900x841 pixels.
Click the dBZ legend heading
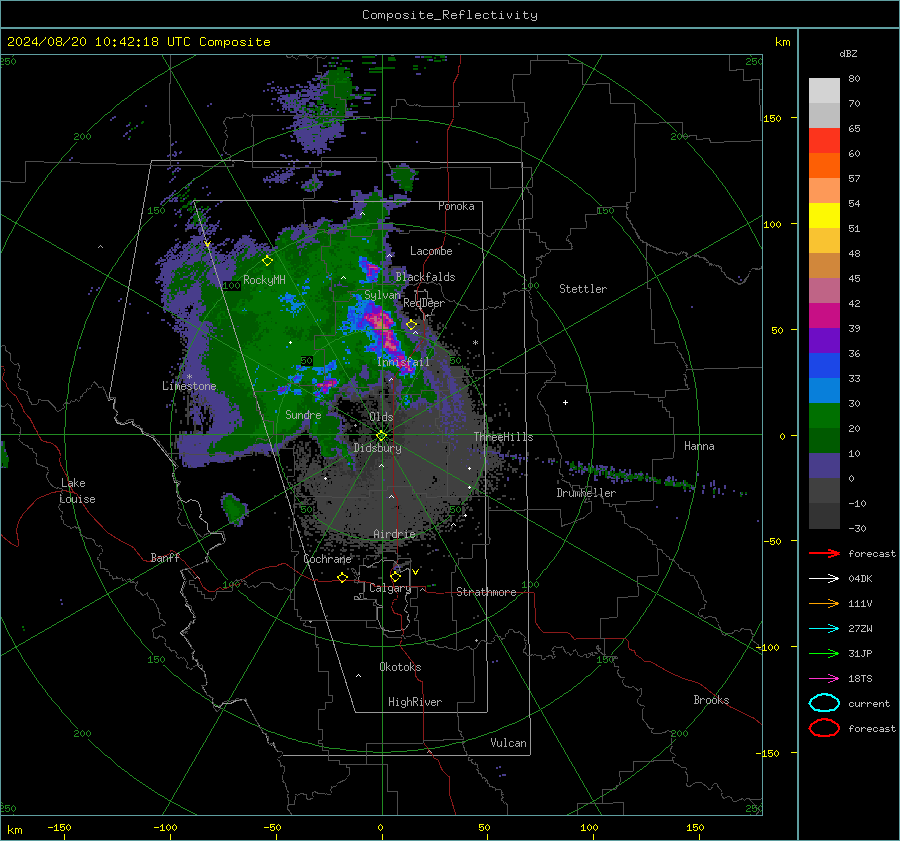pos(848,54)
